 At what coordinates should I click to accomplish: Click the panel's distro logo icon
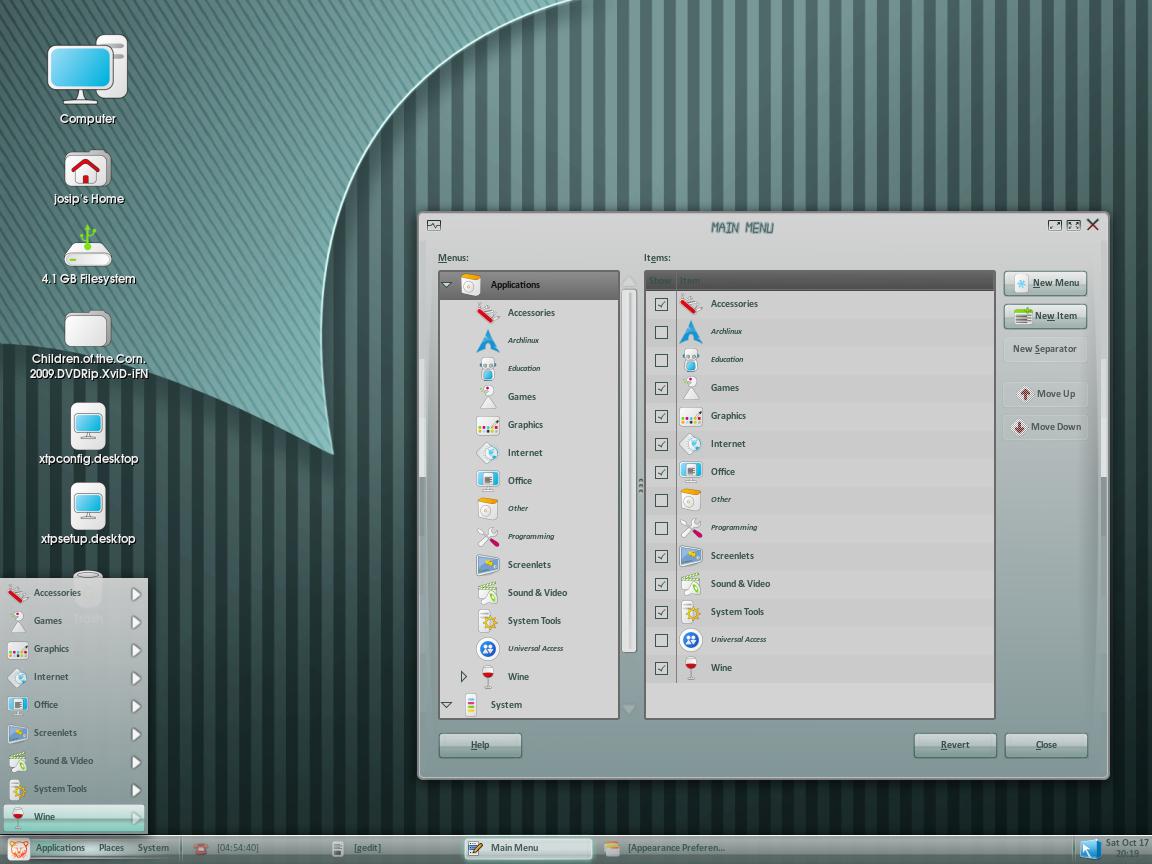(x=19, y=848)
